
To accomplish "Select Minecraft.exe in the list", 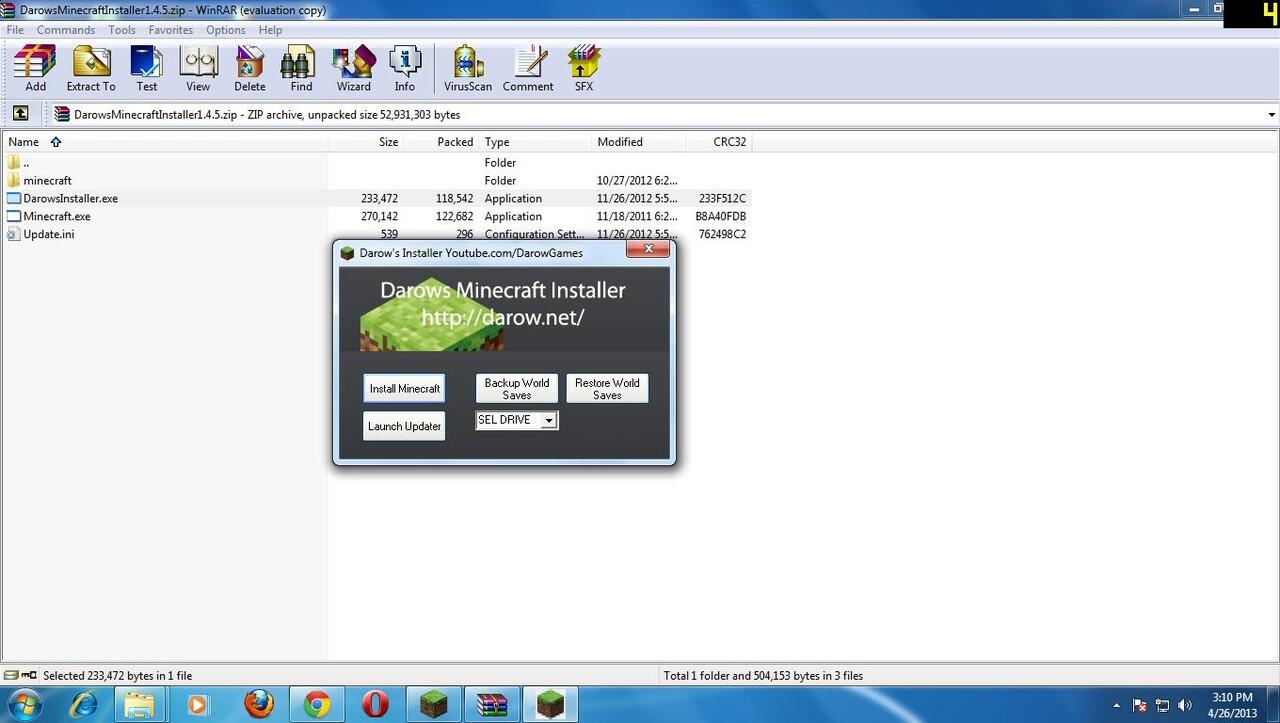I will (x=377, y=216).
